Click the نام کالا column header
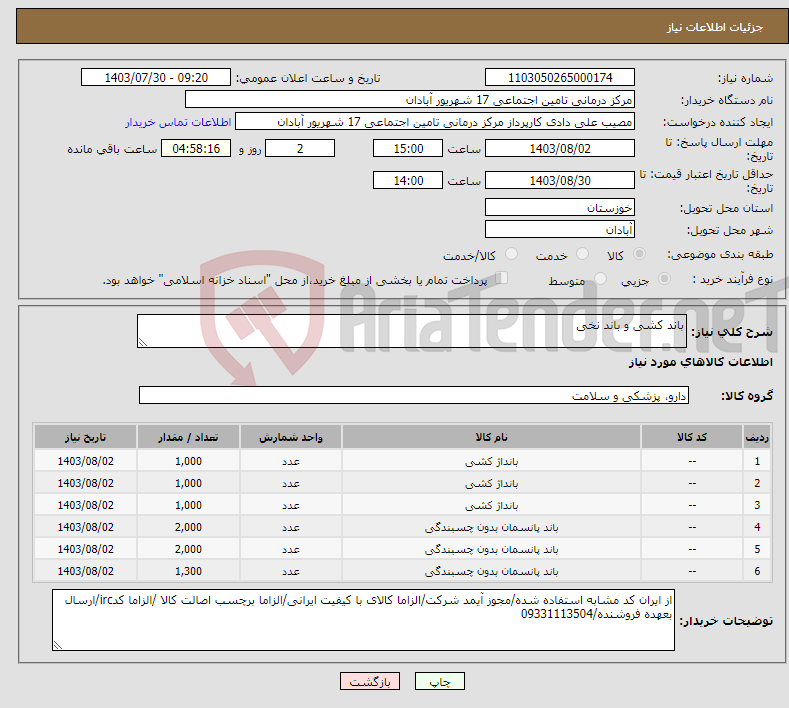The width and height of the screenshot is (789, 708). 492,437
